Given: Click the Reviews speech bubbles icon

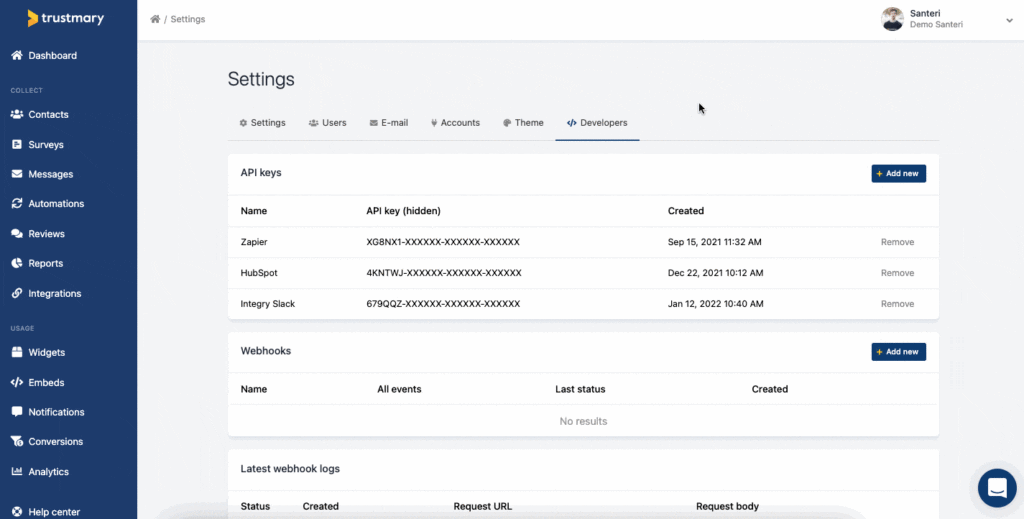Looking at the screenshot, I should click(x=17, y=234).
